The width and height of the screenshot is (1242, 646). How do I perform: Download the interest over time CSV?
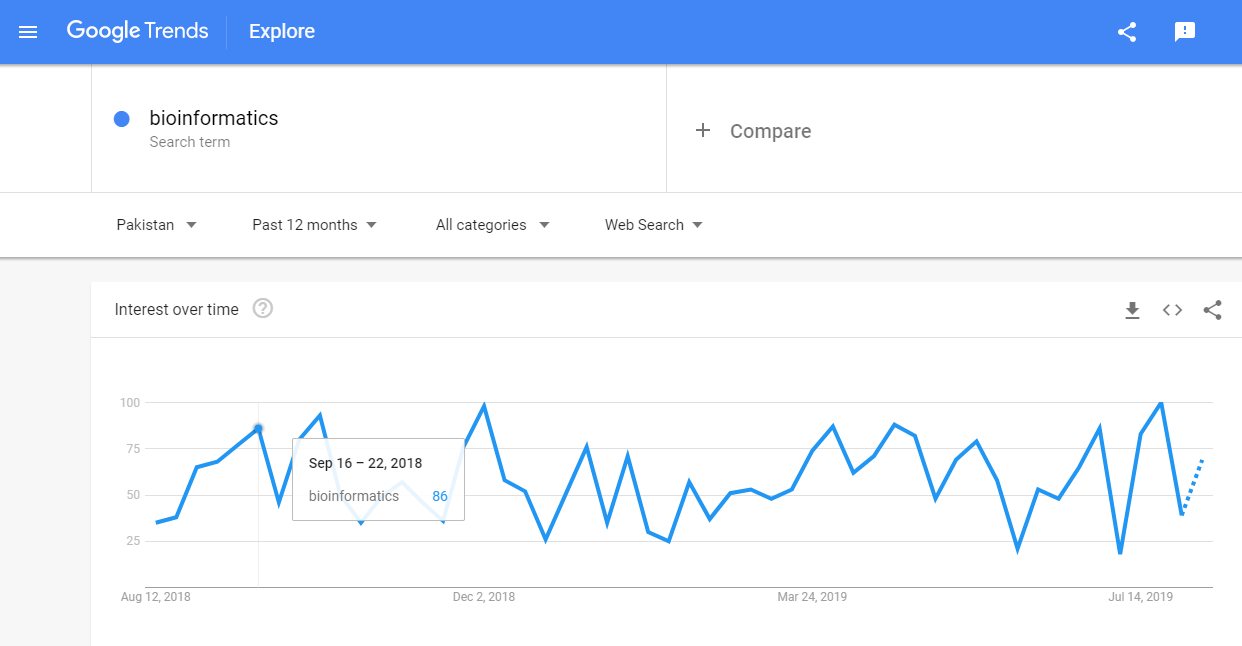point(1132,310)
